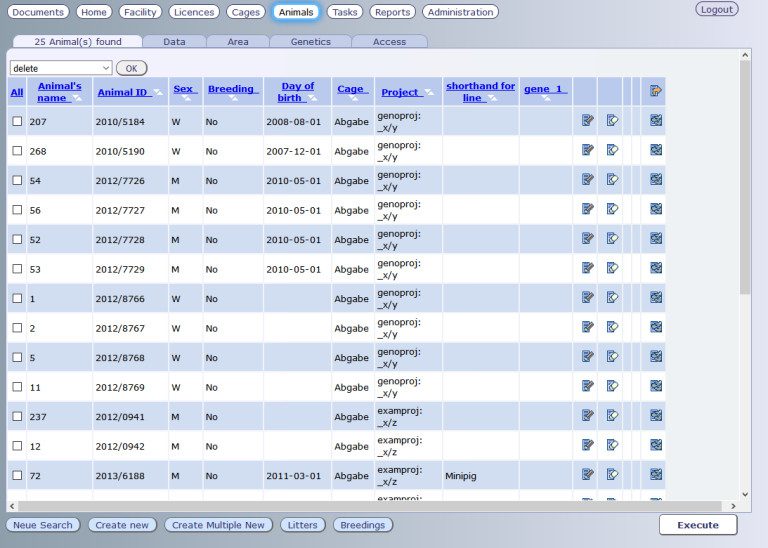Click the eraser icon in row 2012/7729
The image size is (768, 548).
[x=612, y=267]
